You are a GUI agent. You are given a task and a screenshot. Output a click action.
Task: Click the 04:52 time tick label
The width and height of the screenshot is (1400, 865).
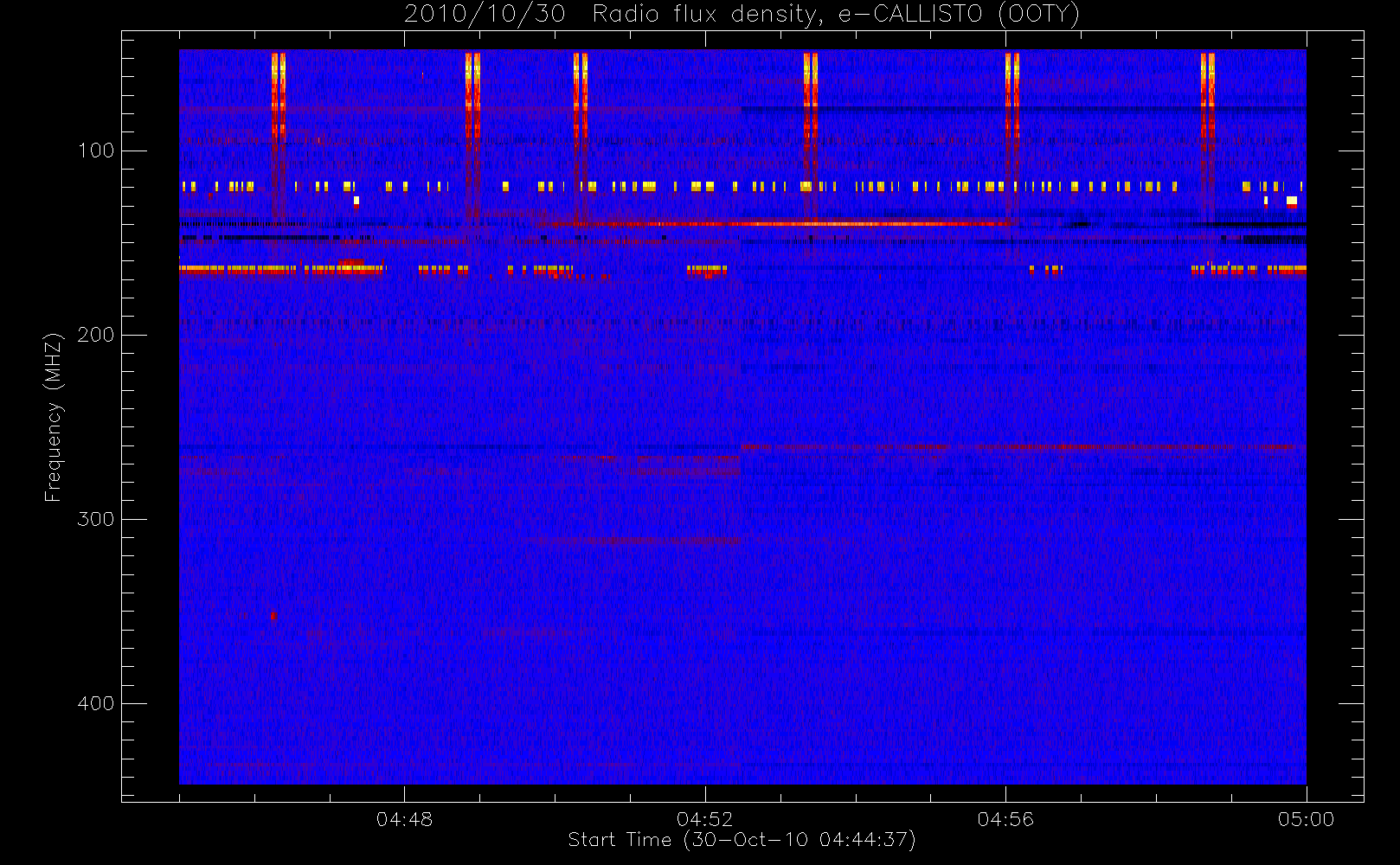tap(704, 819)
